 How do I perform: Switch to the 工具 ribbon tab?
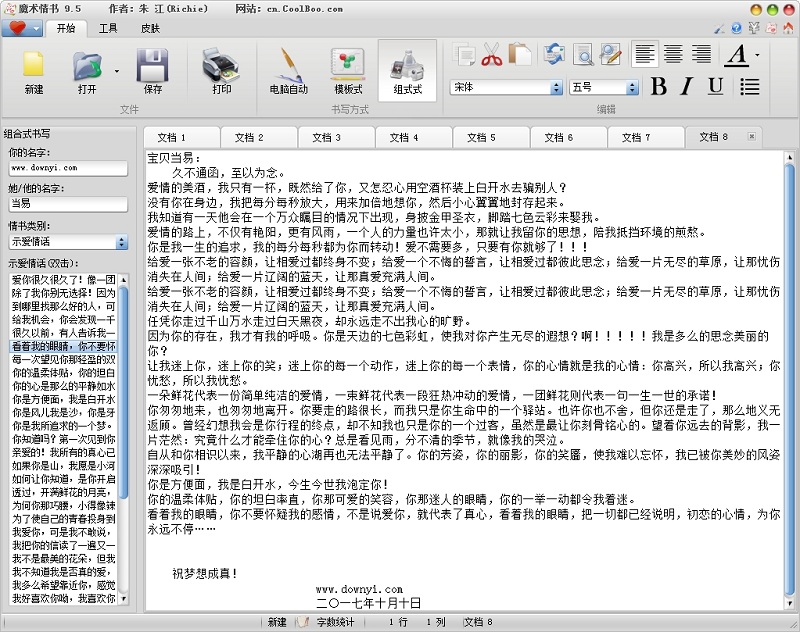pyautogui.click(x=109, y=28)
